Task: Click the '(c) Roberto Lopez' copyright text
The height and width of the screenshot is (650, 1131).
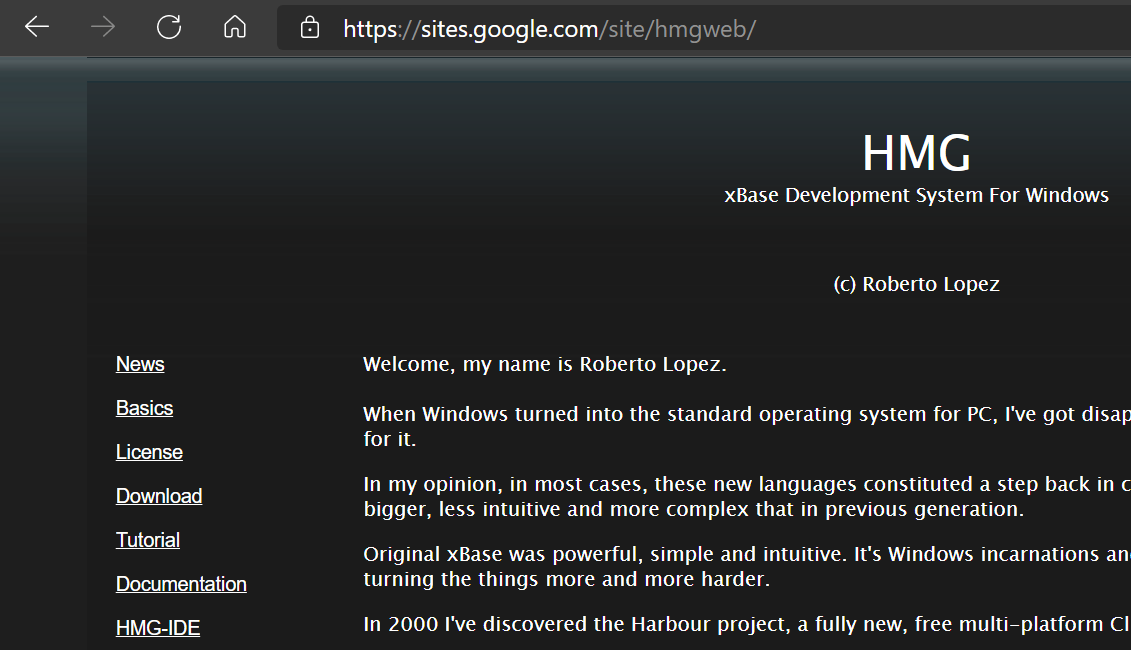Action: tap(917, 284)
